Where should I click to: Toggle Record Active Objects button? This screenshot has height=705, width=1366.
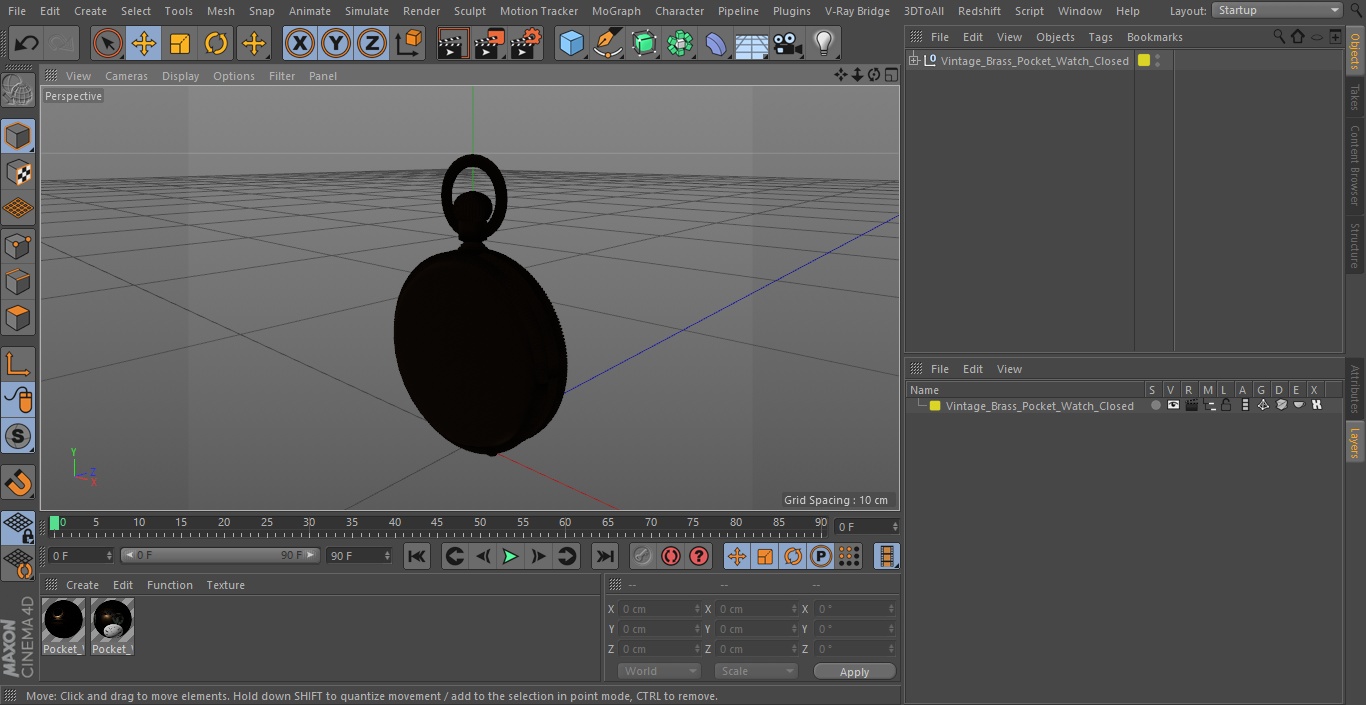(x=643, y=556)
